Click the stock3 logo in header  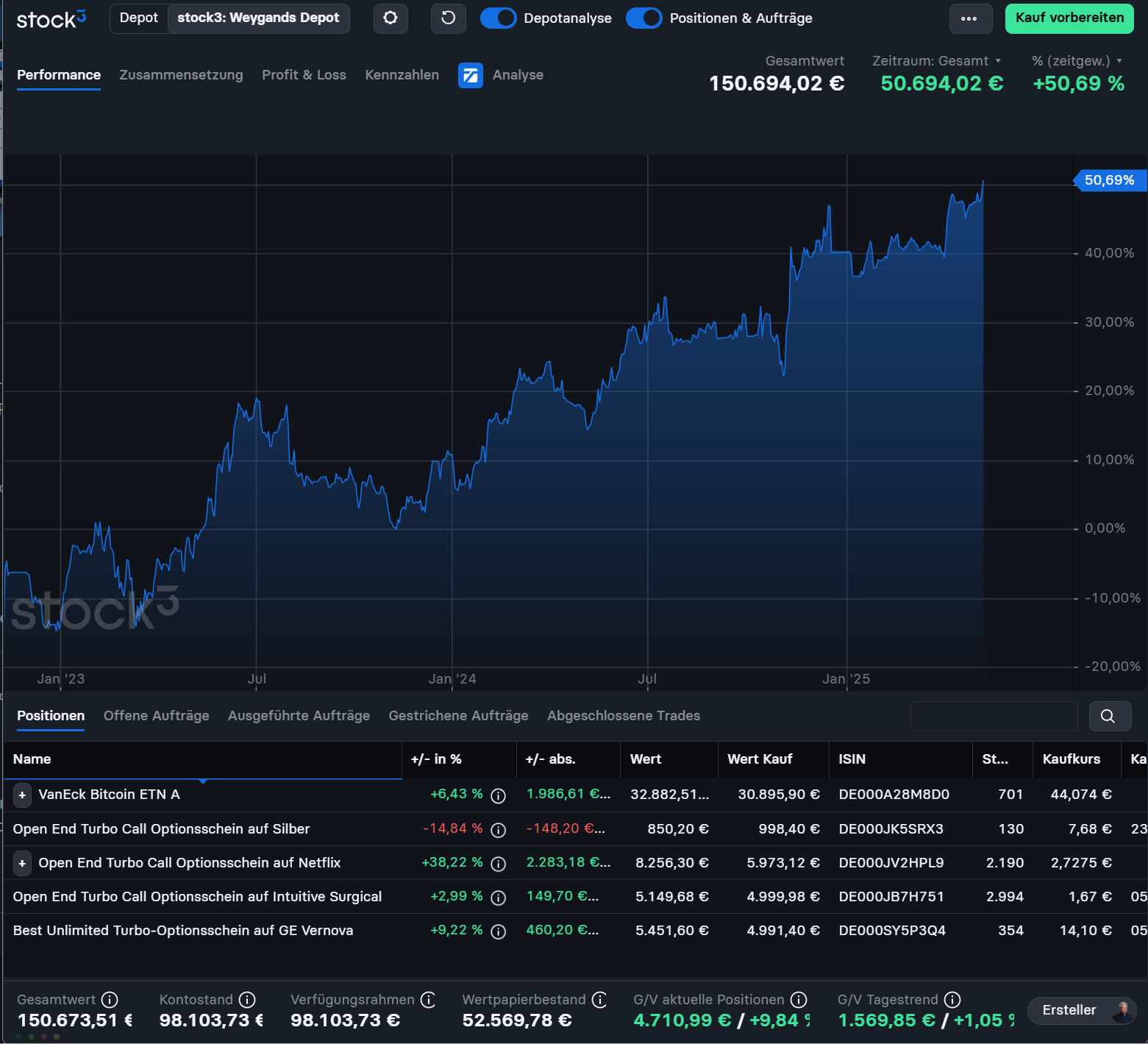click(x=51, y=18)
